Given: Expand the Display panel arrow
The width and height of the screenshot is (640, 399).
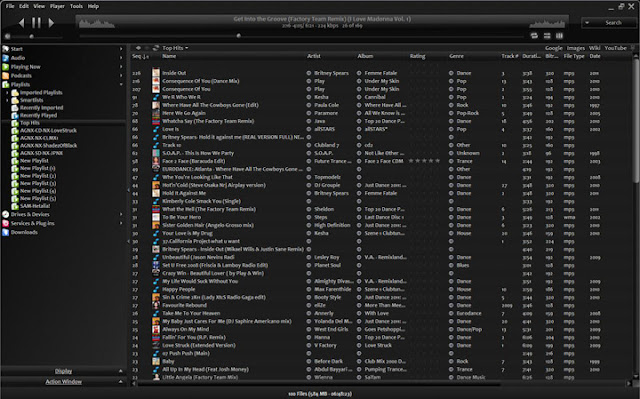Looking at the screenshot, I should tap(121, 371).
